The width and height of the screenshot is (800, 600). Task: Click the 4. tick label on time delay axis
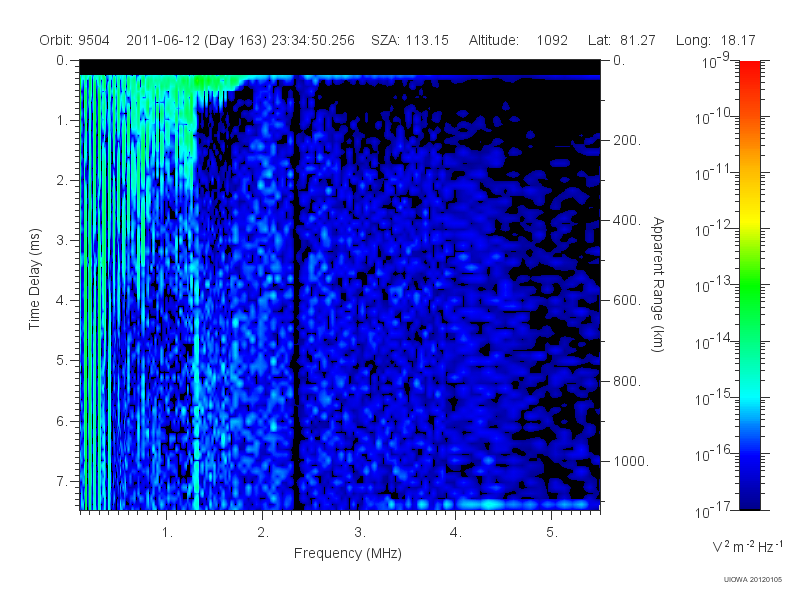point(62,301)
